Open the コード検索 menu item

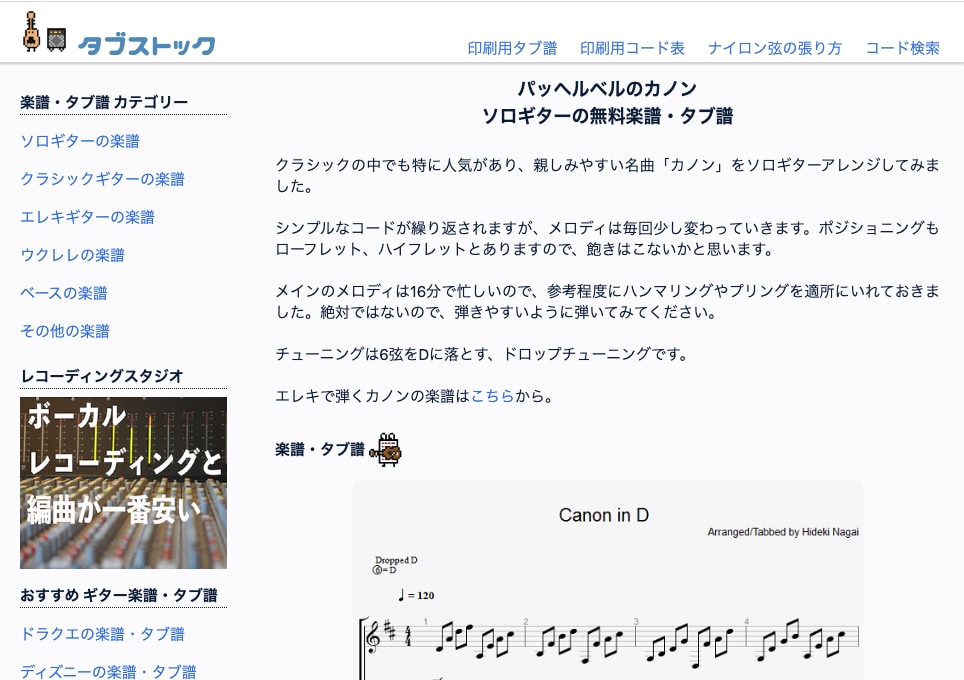[x=903, y=48]
